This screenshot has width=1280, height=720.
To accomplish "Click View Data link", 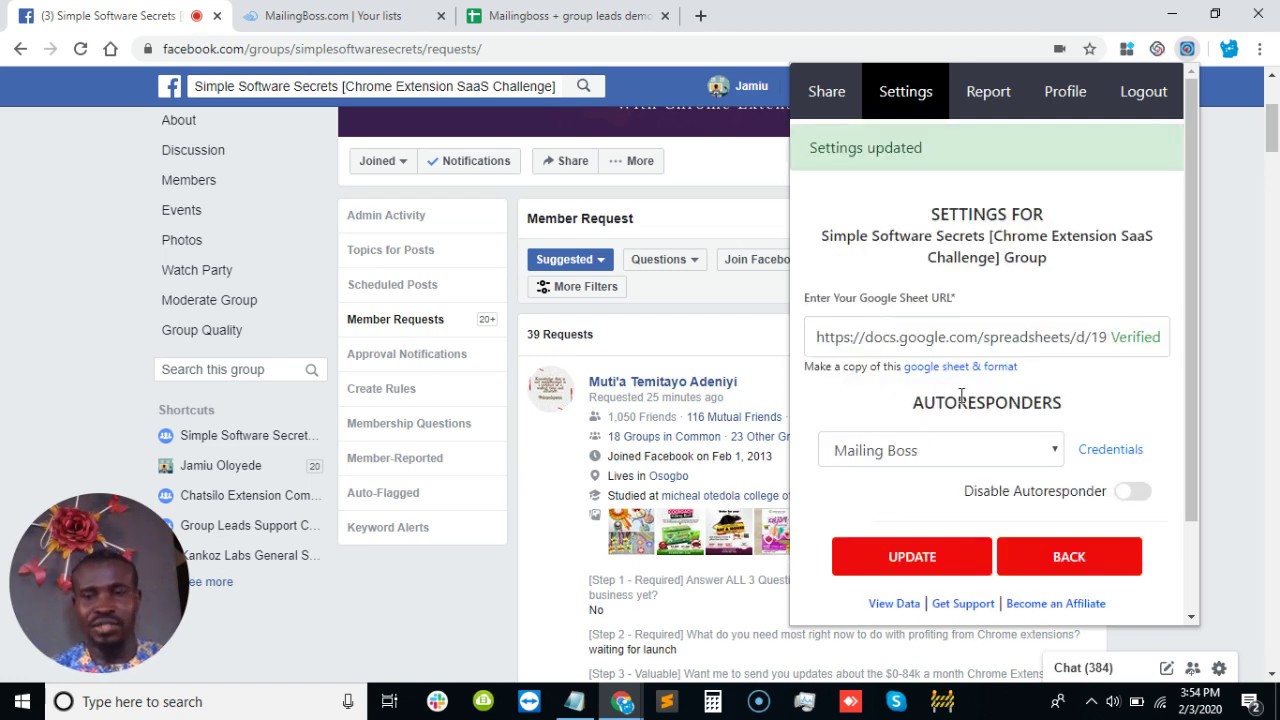I will click(x=894, y=603).
